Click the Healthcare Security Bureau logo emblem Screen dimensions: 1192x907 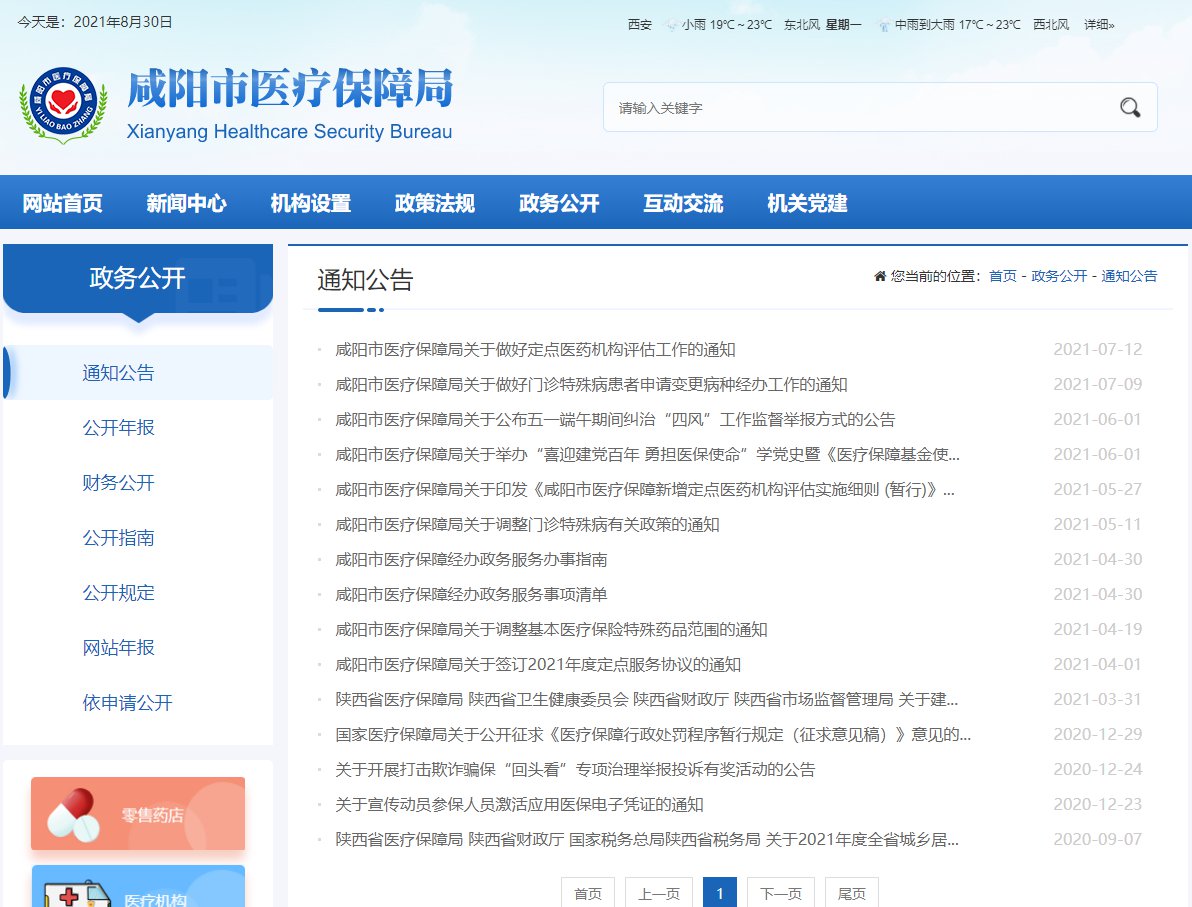pos(63,105)
